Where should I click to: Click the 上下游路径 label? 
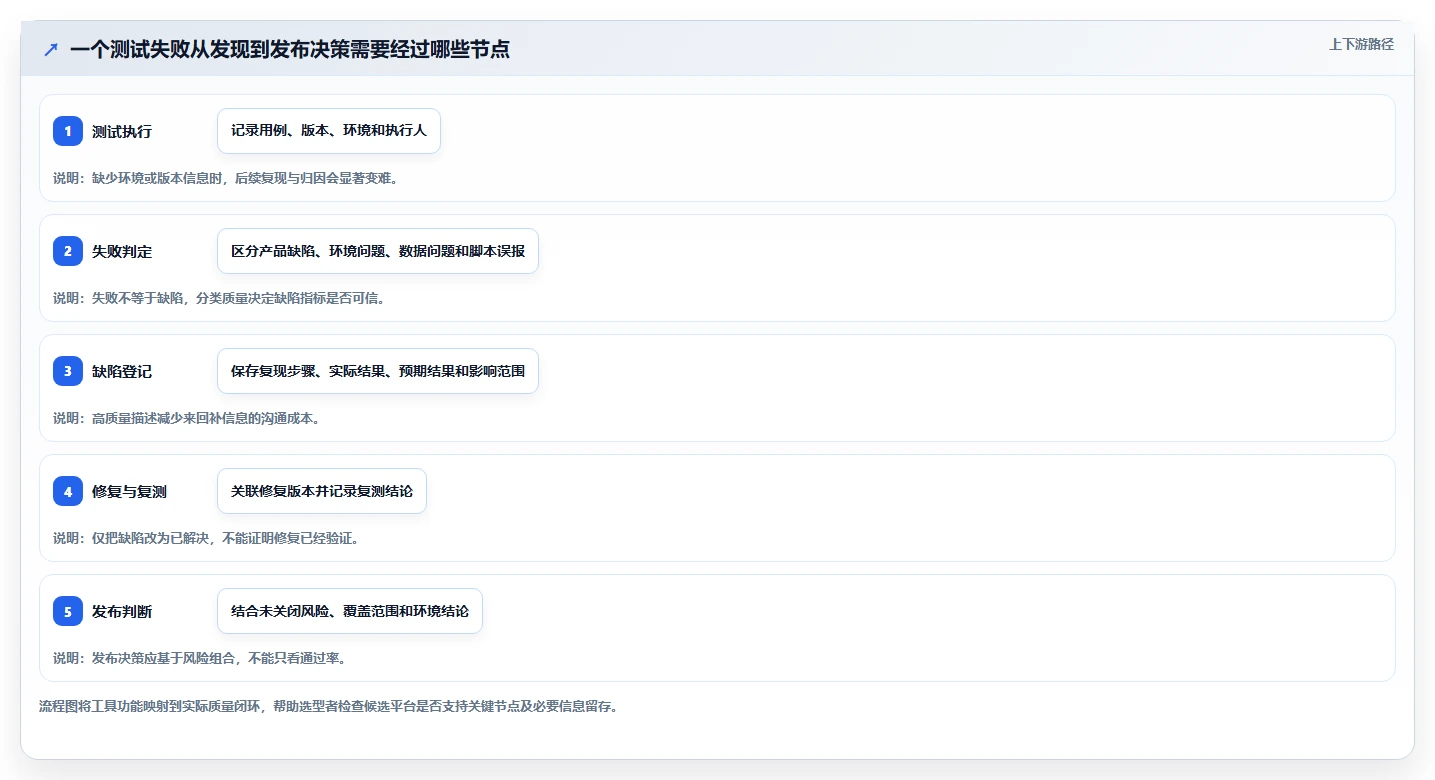[x=1361, y=44]
